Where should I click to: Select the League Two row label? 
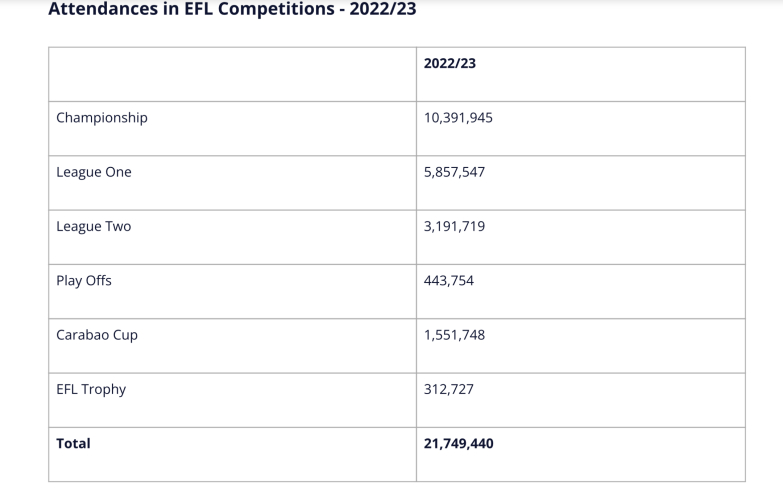pos(94,226)
